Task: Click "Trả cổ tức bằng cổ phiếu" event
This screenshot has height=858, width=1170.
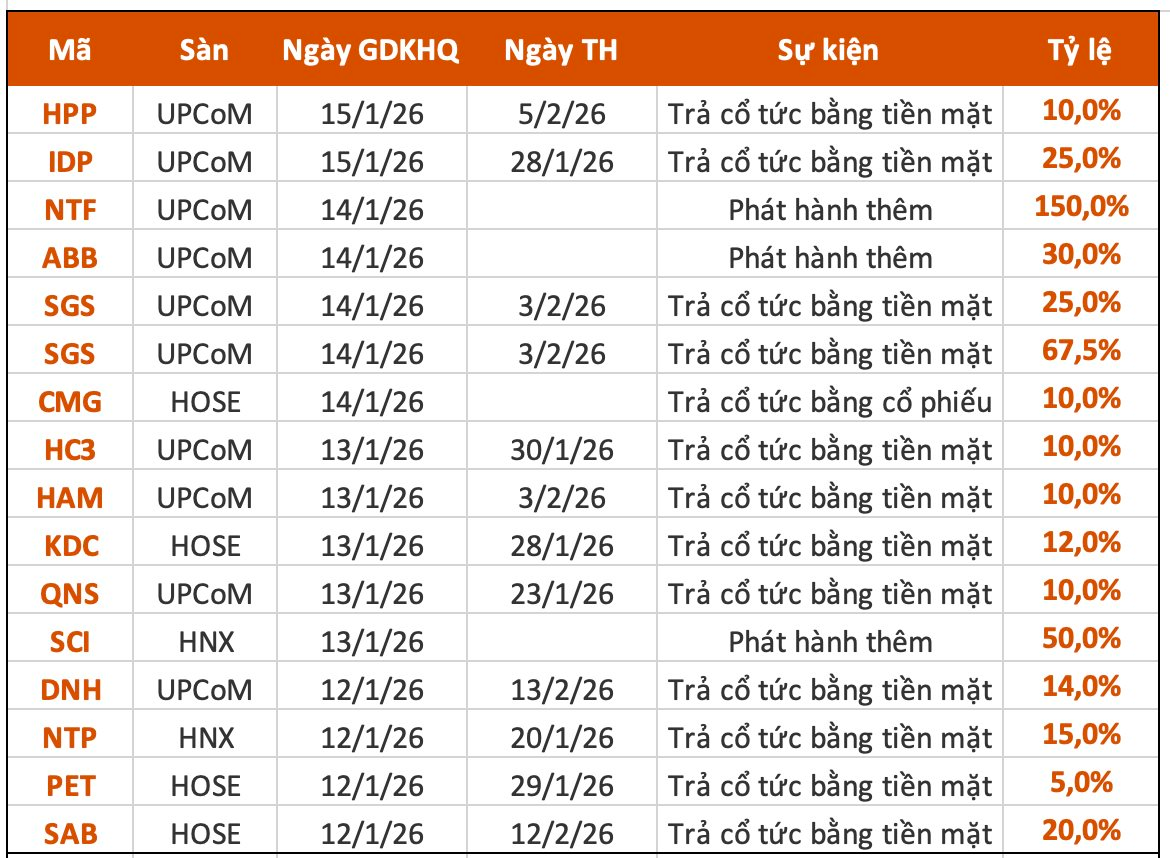Action: coord(830,402)
